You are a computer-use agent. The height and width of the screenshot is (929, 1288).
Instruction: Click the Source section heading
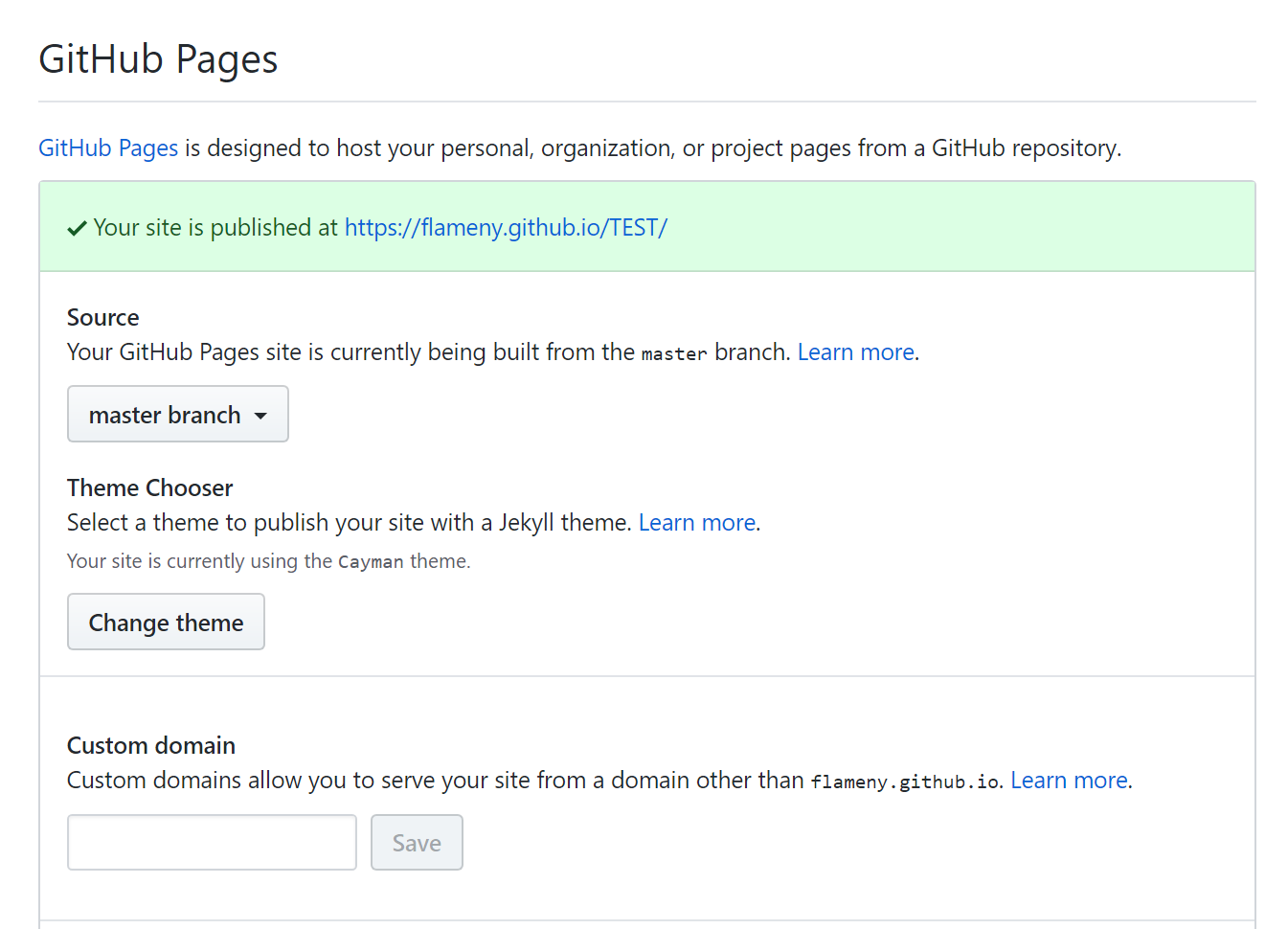tap(103, 318)
